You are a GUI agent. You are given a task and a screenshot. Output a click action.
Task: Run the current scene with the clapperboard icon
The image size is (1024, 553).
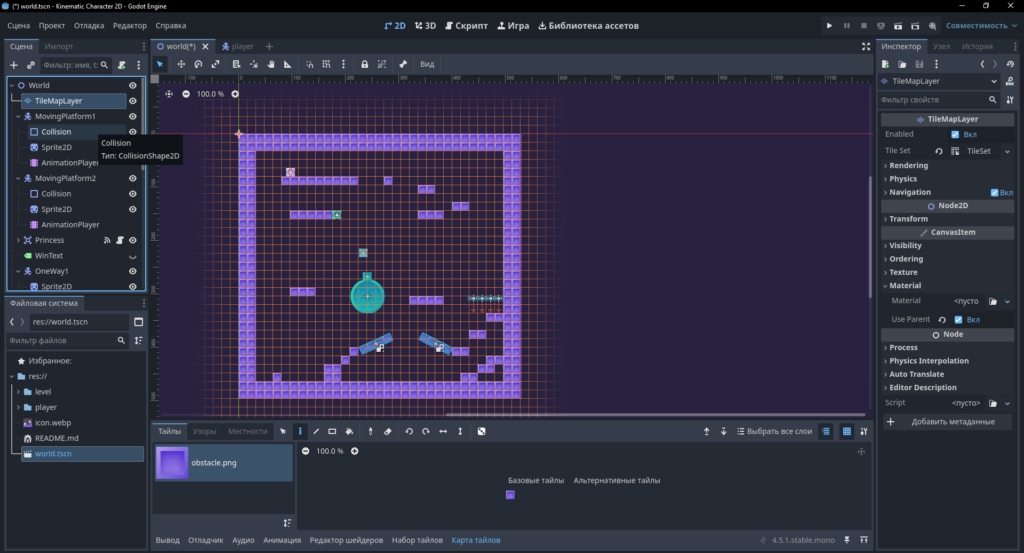898,25
